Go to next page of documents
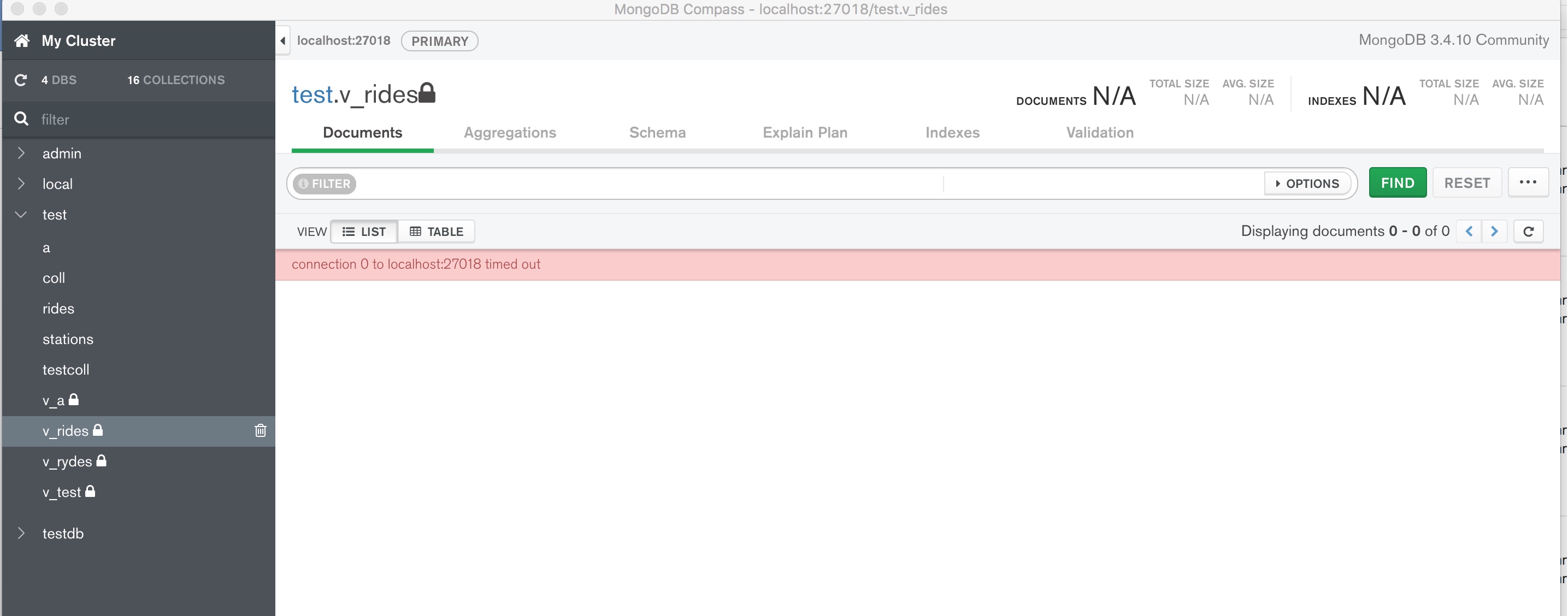Image resolution: width=1568 pixels, height=616 pixels. [1494, 232]
